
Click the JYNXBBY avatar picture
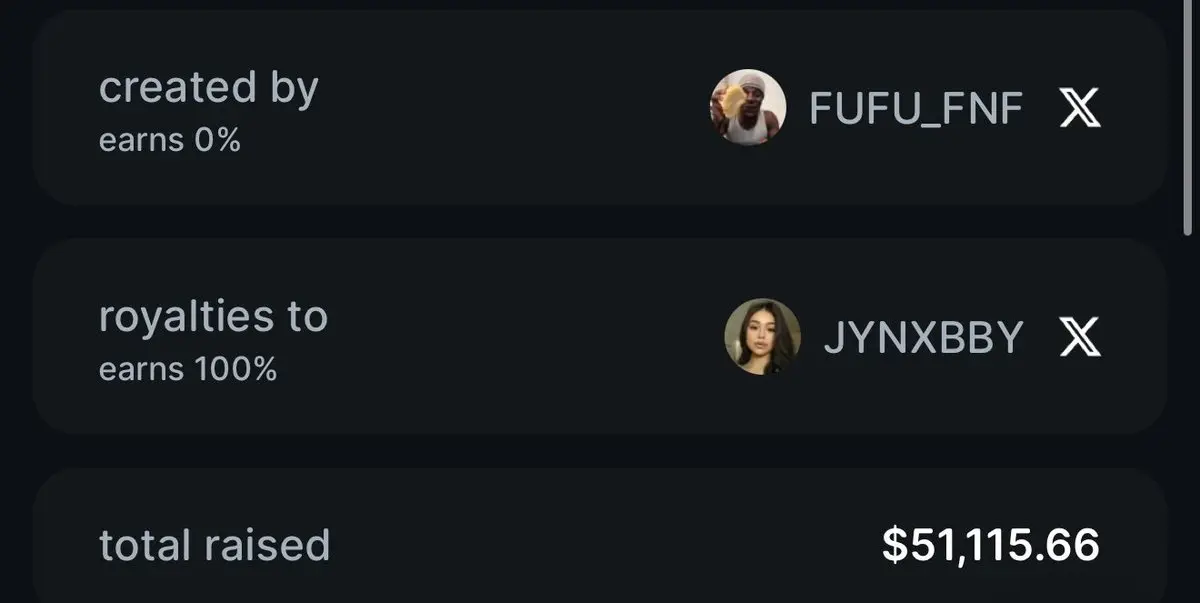tap(762, 337)
